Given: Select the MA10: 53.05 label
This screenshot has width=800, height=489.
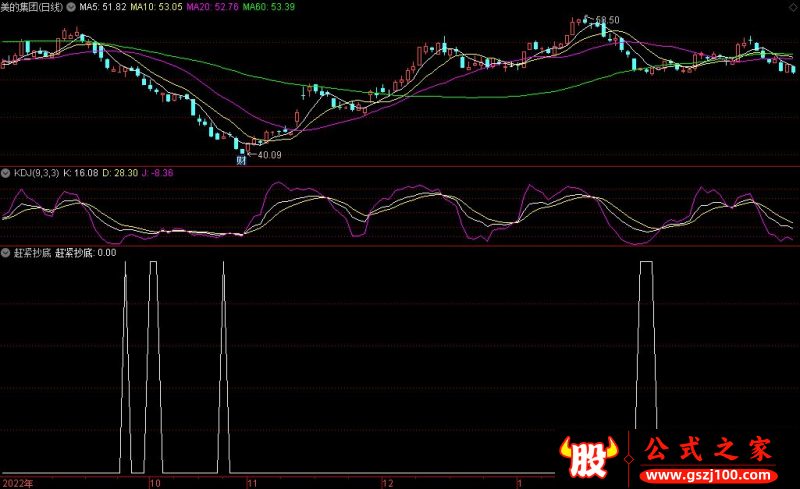Looking at the screenshot, I should pos(157,6).
